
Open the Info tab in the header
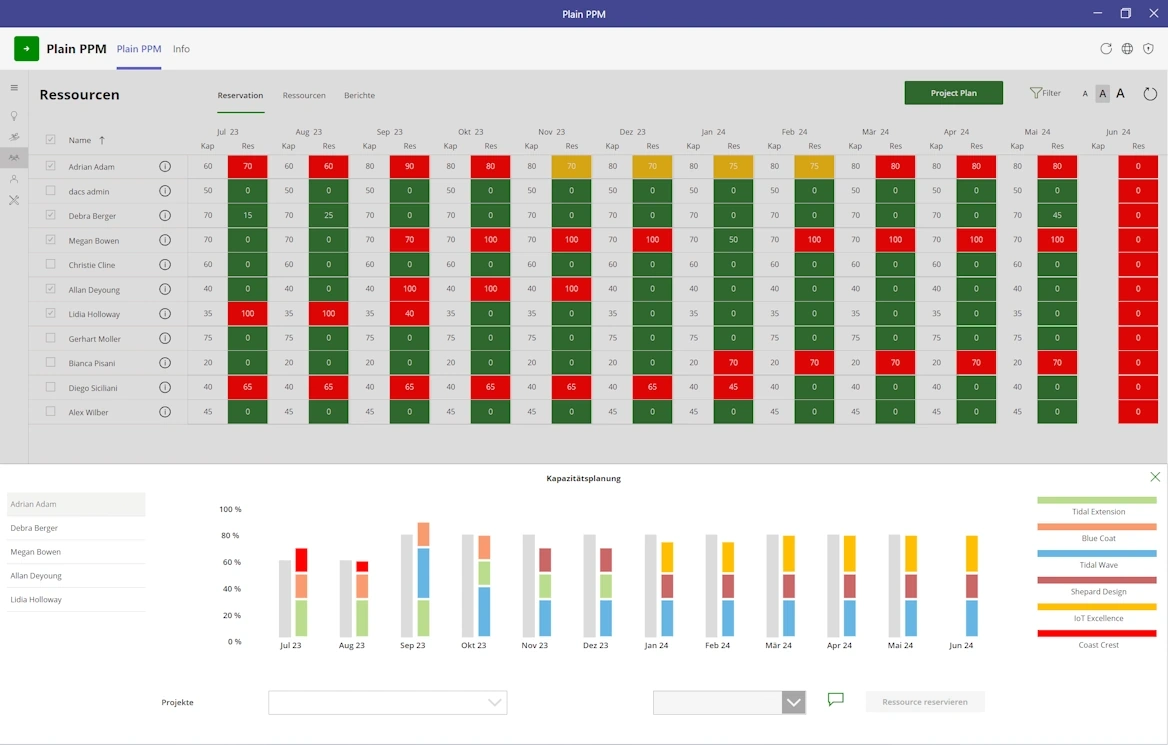pyautogui.click(x=181, y=49)
